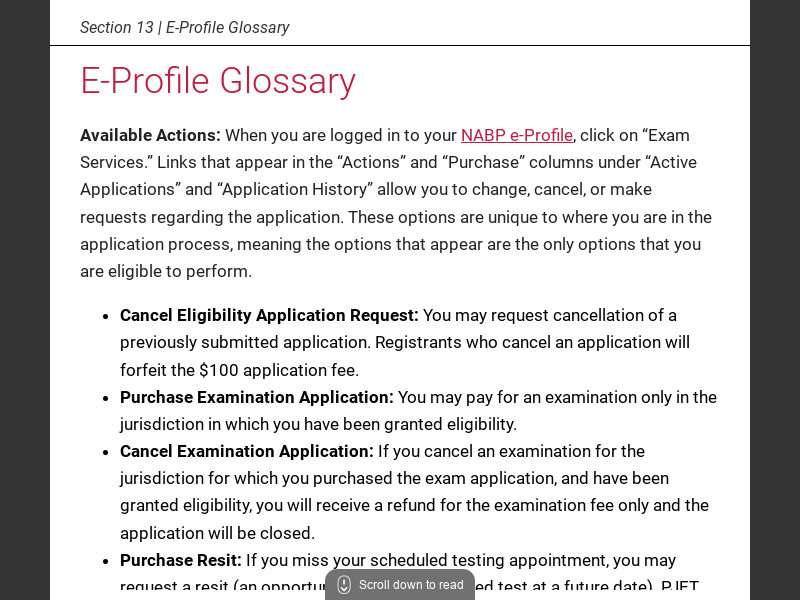Image resolution: width=800 pixels, height=600 pixels.
Task: Click the bullet marker next to Cancel Eligibility
Action: [104, 315]
